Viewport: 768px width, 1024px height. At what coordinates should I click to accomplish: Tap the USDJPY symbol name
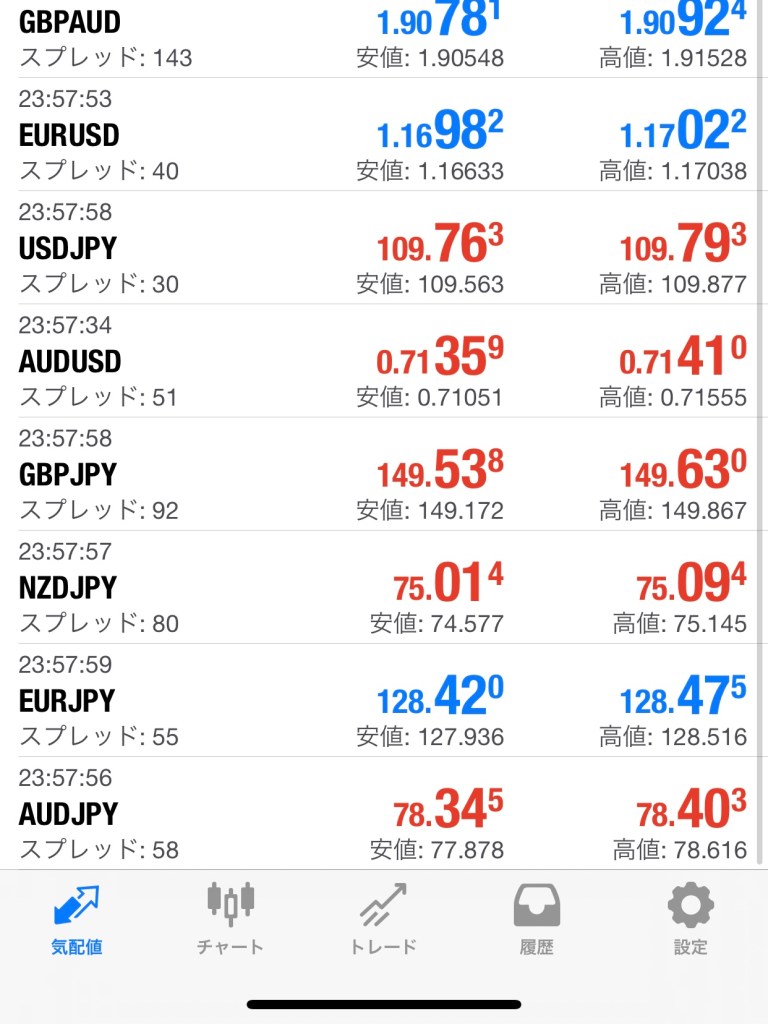pos(68,248)
